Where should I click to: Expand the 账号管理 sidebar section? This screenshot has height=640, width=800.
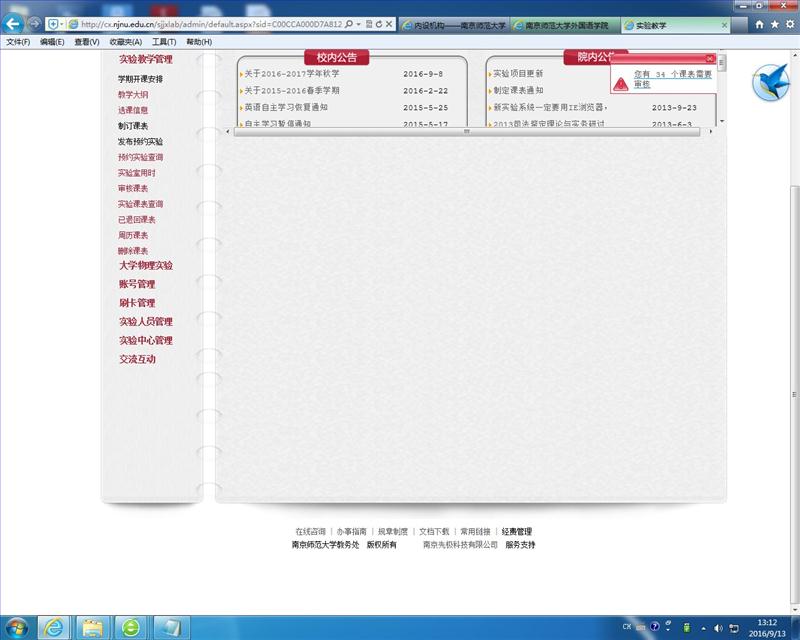tap(137, 285)
